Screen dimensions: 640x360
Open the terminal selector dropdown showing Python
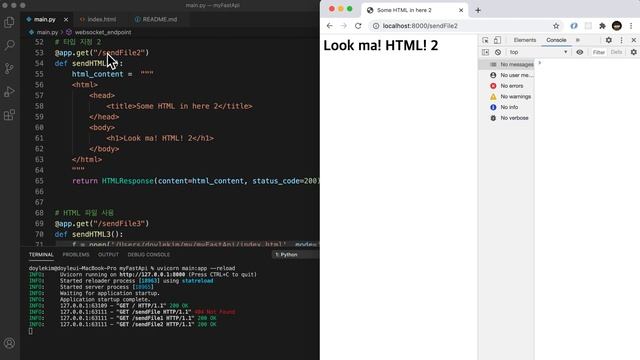pyautogui.click(x=296, y=254)
